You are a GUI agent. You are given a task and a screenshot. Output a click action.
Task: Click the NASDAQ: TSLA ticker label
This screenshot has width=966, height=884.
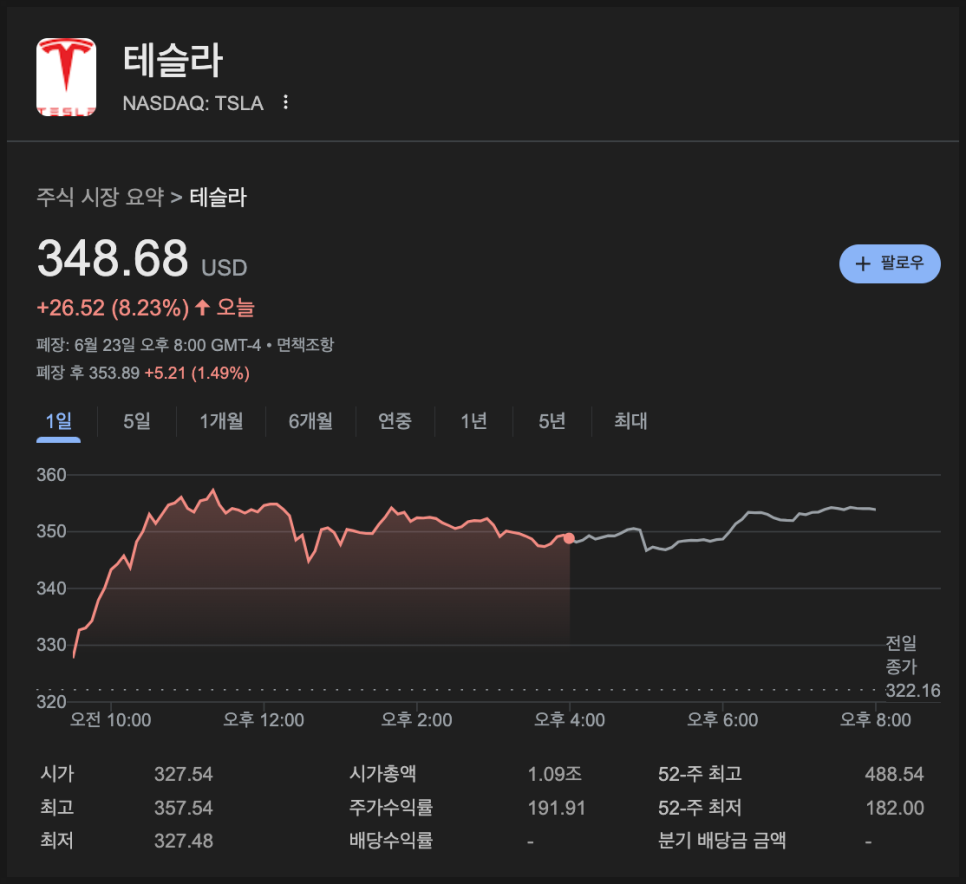tap(193, 103)
